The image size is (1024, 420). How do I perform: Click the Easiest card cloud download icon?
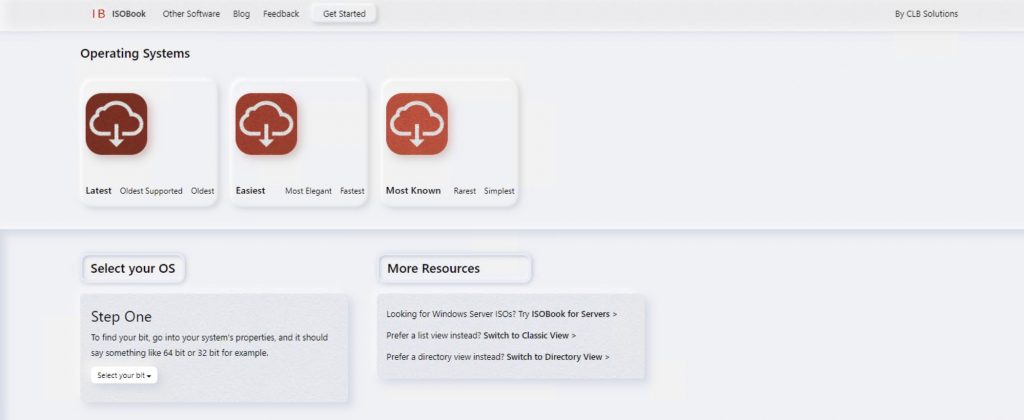pos(266,124)
